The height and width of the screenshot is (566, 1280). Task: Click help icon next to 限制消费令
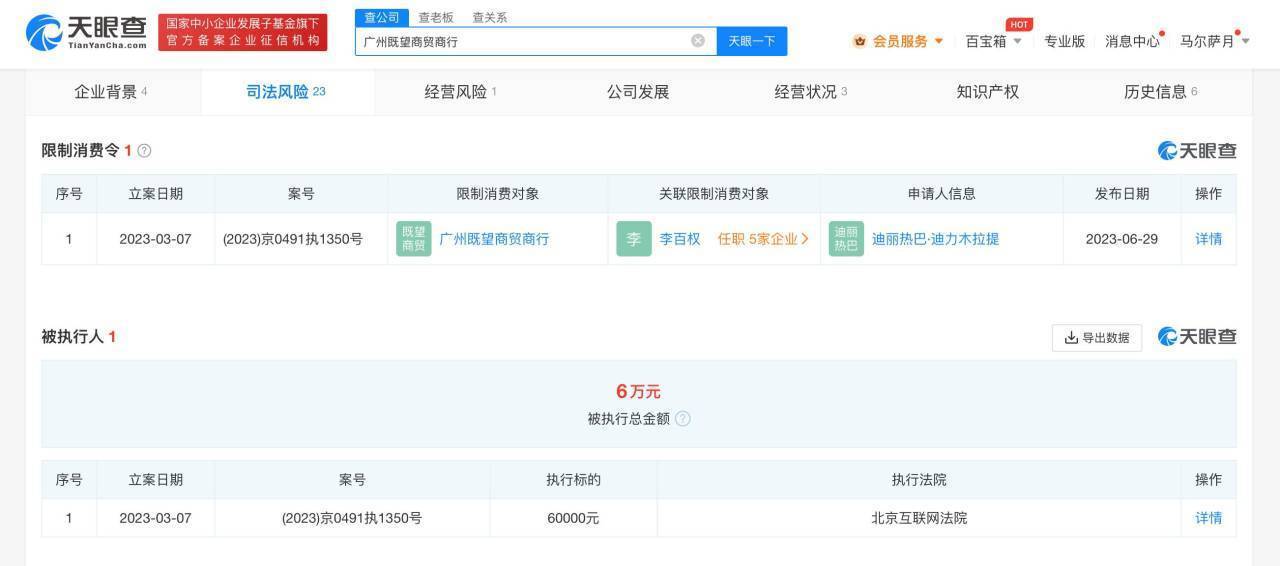144,151
